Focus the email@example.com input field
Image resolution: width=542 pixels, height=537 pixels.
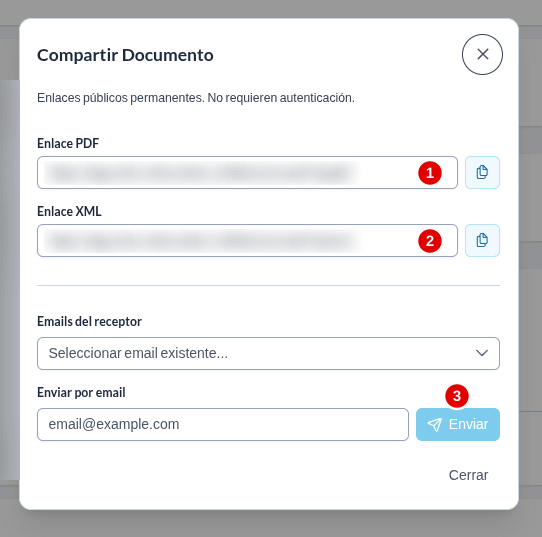(223, 424)
